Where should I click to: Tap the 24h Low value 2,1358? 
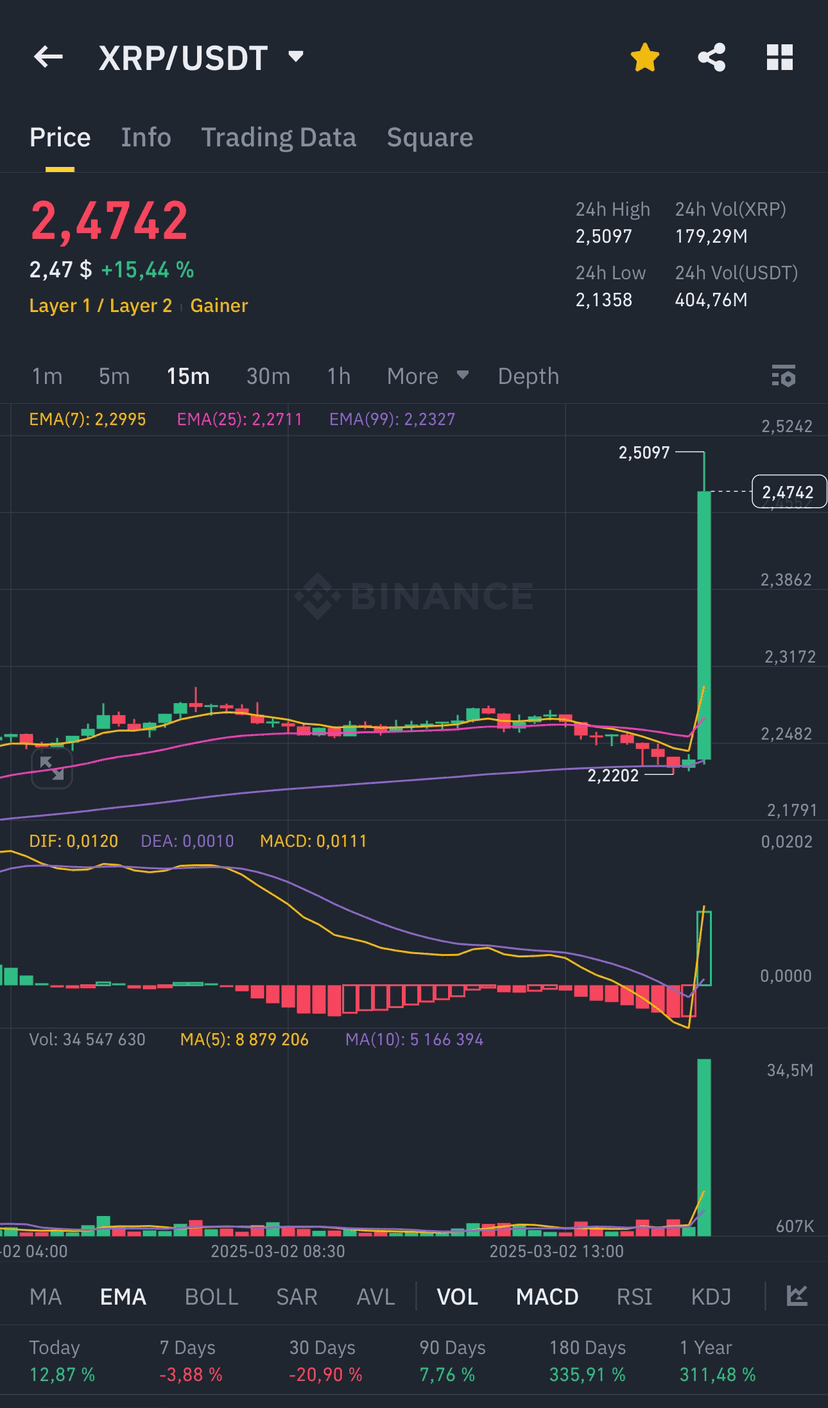click(604, 300)
